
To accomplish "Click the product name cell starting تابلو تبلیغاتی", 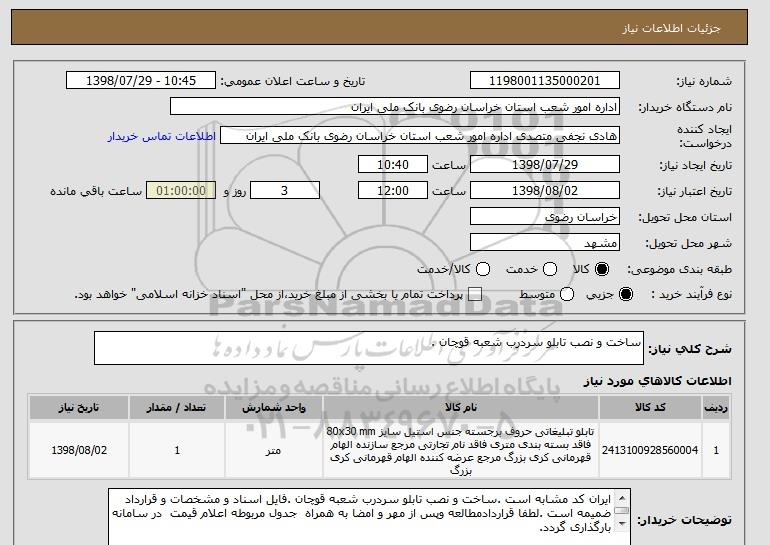I will (461, 450).
